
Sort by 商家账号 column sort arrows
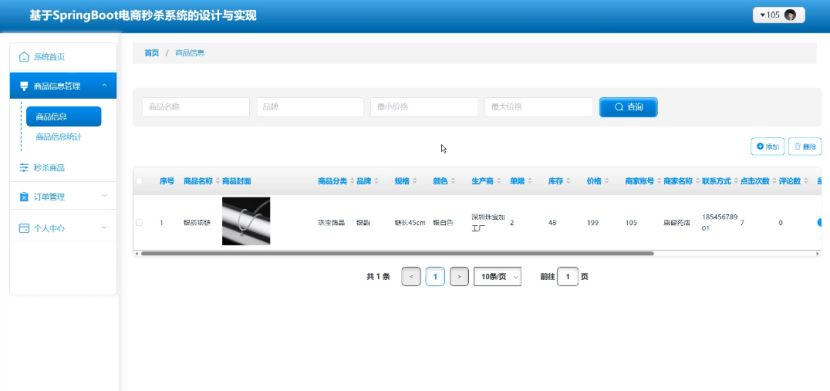[659, 181]
